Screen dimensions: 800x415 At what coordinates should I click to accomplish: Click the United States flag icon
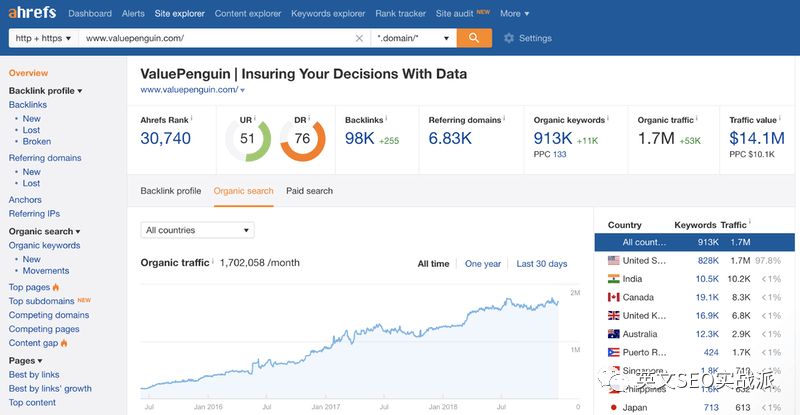point(613,260)
